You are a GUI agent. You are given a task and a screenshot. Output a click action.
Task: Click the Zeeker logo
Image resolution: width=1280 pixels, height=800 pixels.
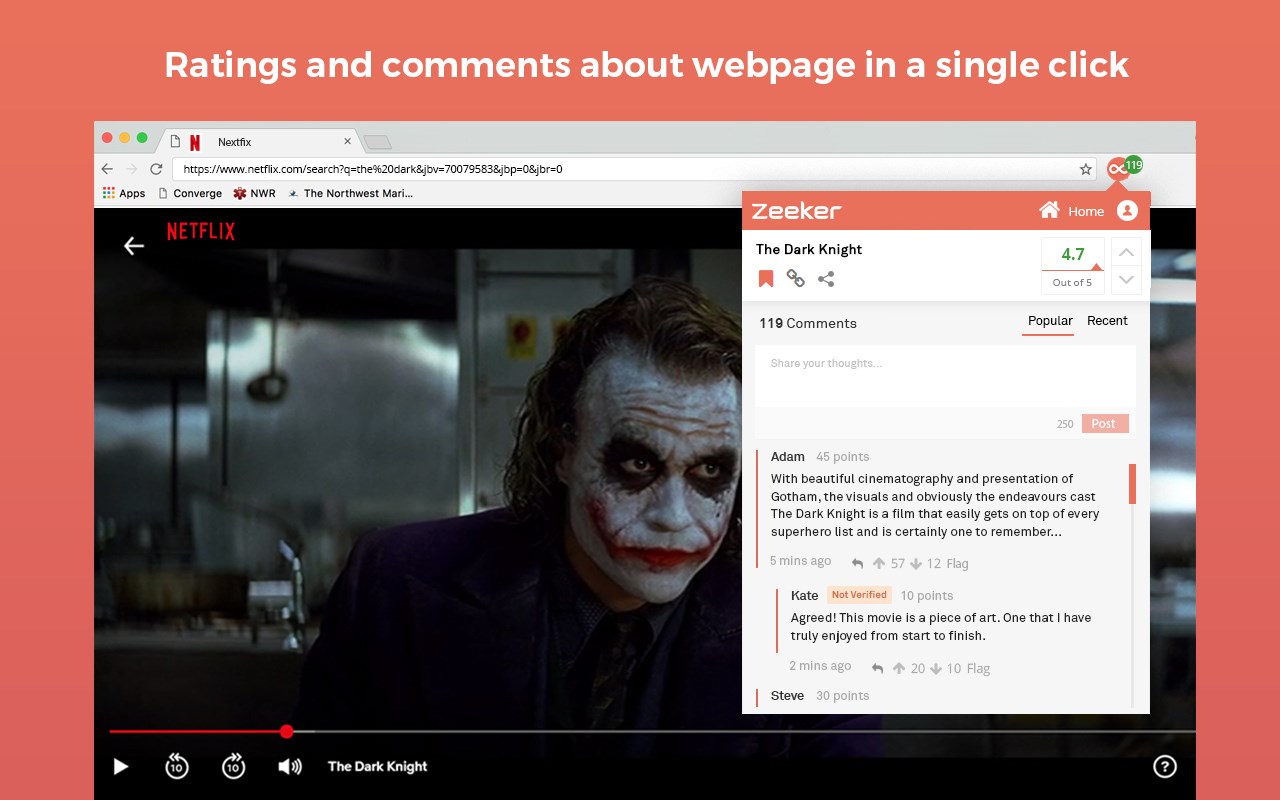point(796,210)
